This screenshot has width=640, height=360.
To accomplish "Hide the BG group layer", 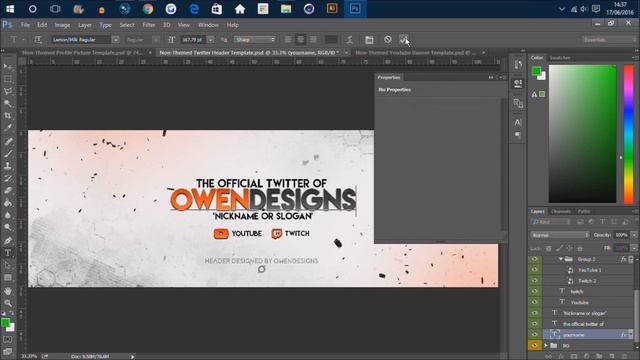I will coord(535,345).
